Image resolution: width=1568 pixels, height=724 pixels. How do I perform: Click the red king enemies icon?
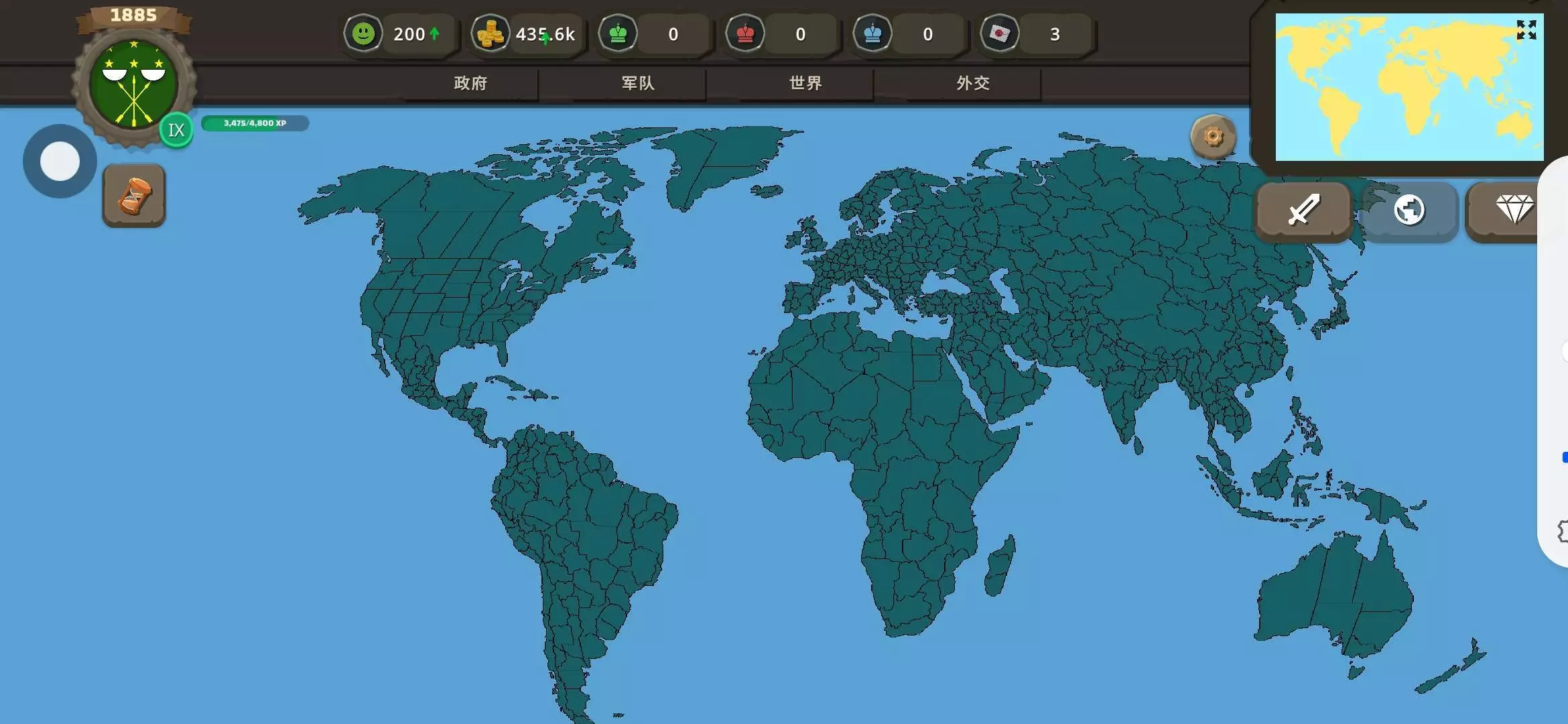[745, 34]
